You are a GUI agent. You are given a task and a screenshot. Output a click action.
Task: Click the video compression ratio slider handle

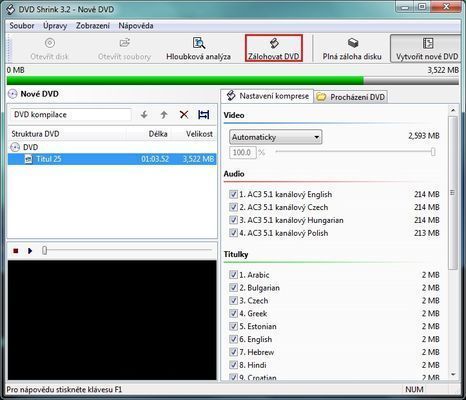coord(433,152)
